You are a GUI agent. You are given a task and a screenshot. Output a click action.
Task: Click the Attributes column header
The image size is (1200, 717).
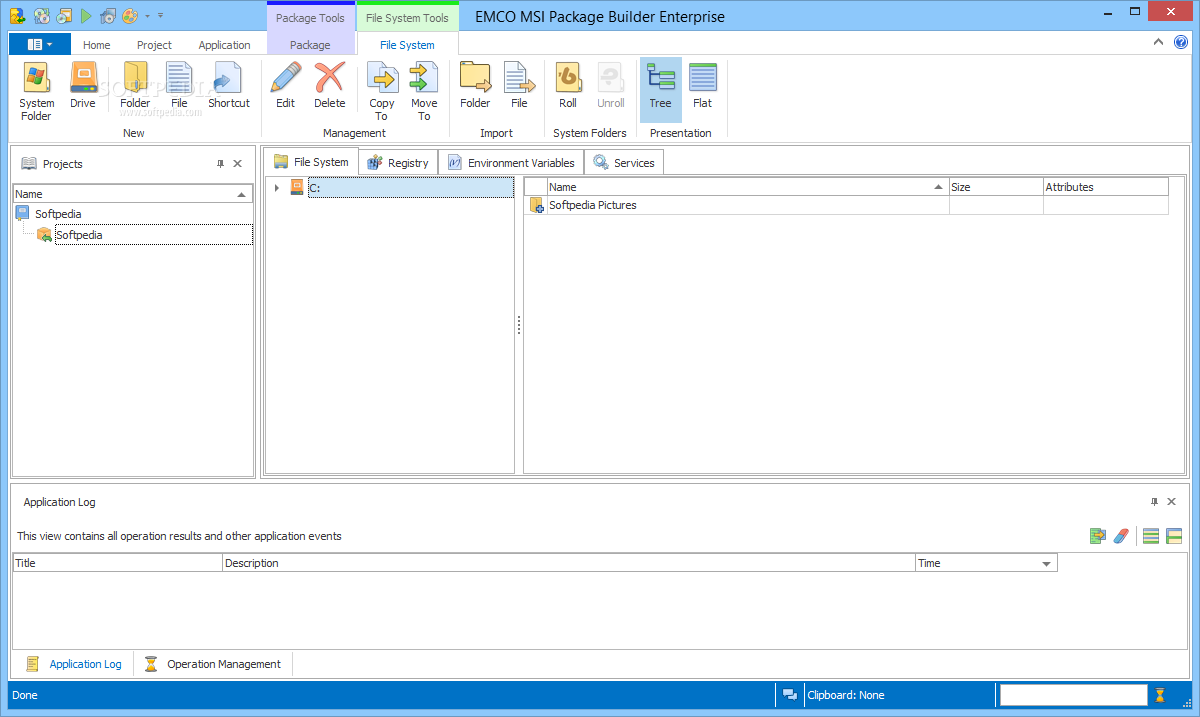click(1106, 187)
